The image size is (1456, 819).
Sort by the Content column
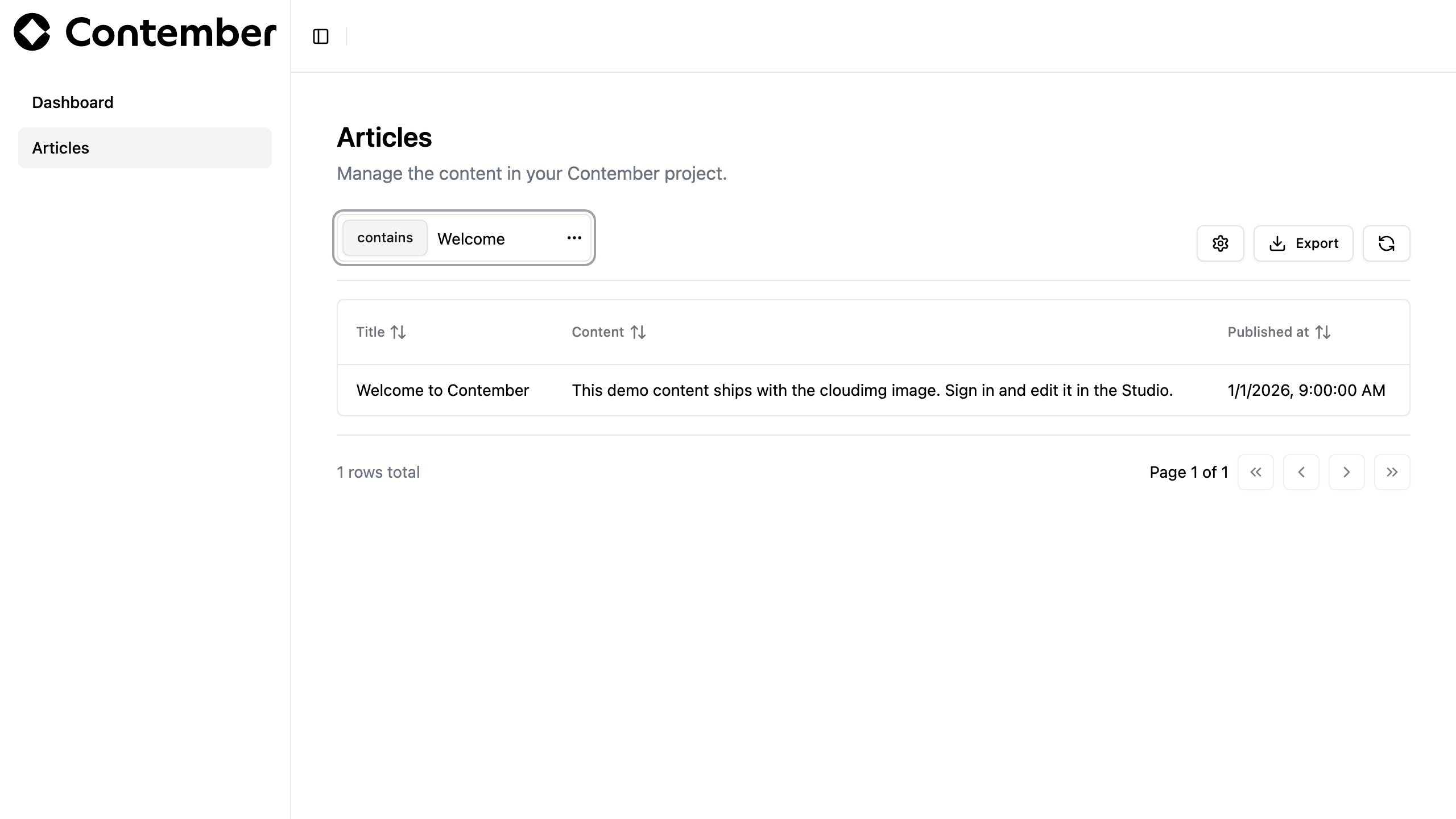(x=609, y=332)
